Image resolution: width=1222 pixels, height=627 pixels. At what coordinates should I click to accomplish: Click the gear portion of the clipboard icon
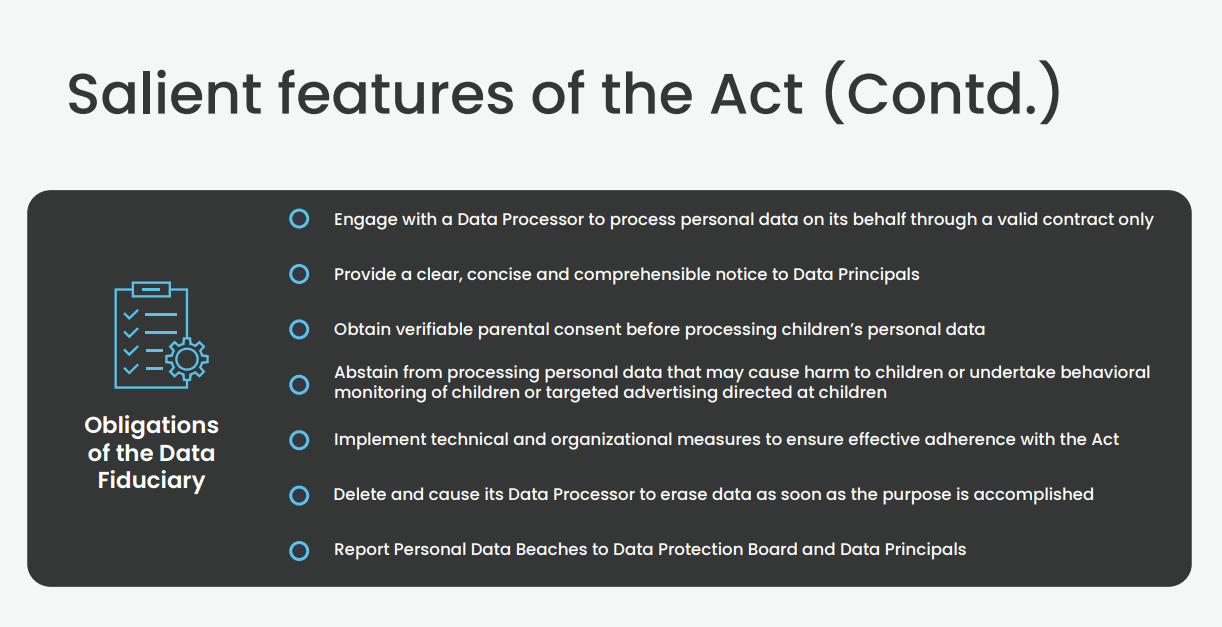point(187,359)
